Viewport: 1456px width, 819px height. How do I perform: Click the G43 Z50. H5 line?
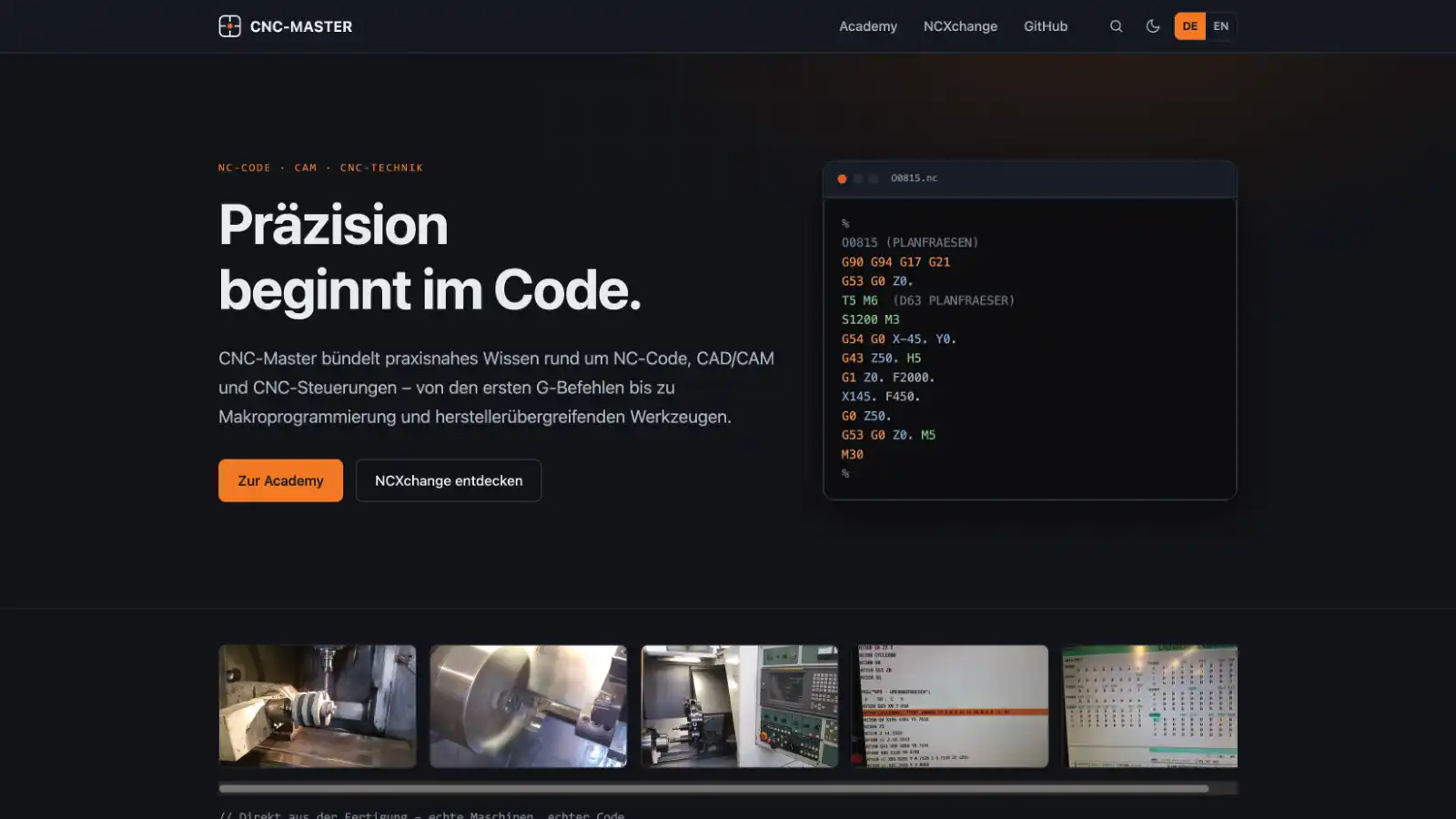point(881,358)
